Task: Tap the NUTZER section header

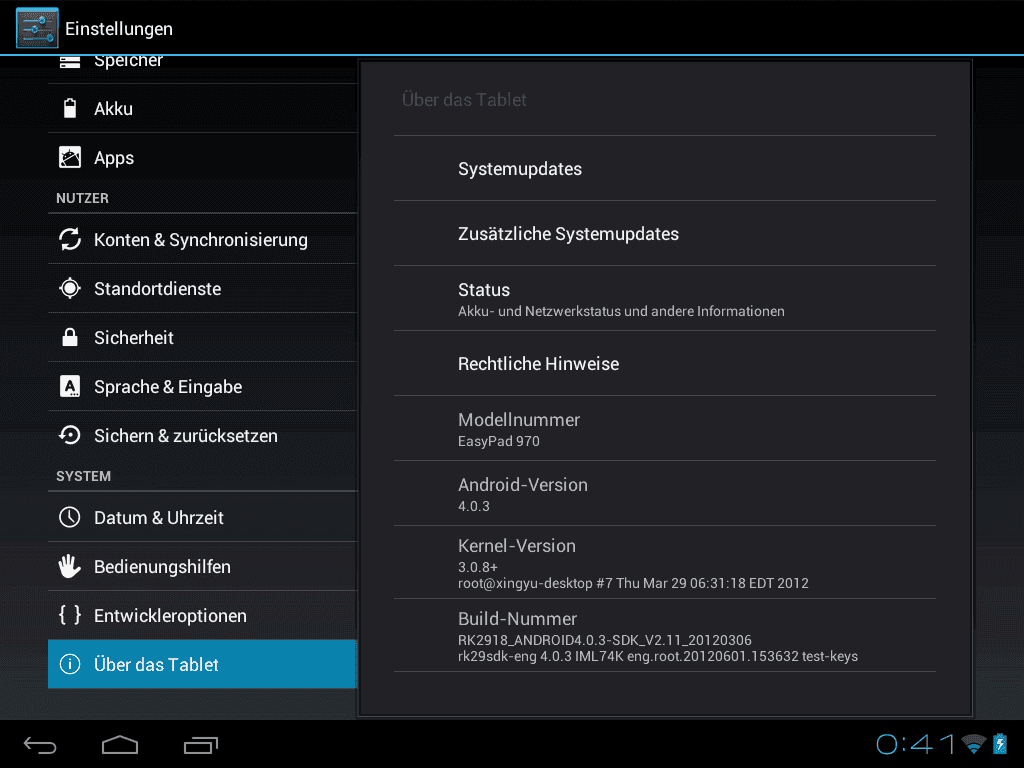Action: pyautogui.click(x=82, y=198)
